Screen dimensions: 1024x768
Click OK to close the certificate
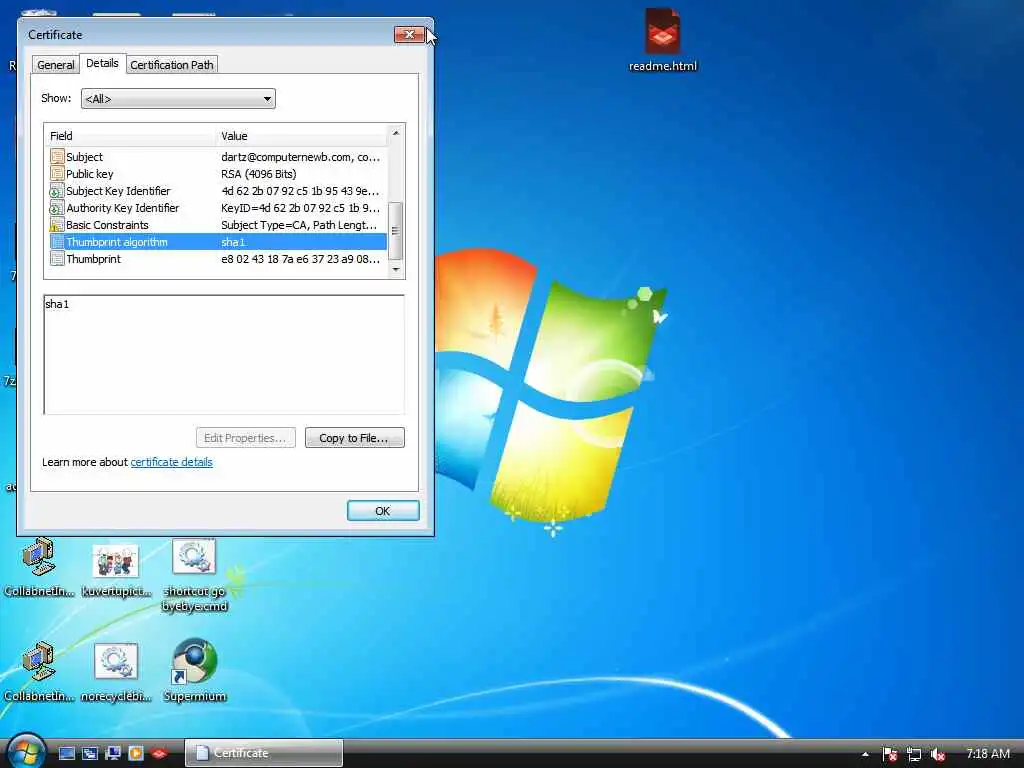coord(383,511)
